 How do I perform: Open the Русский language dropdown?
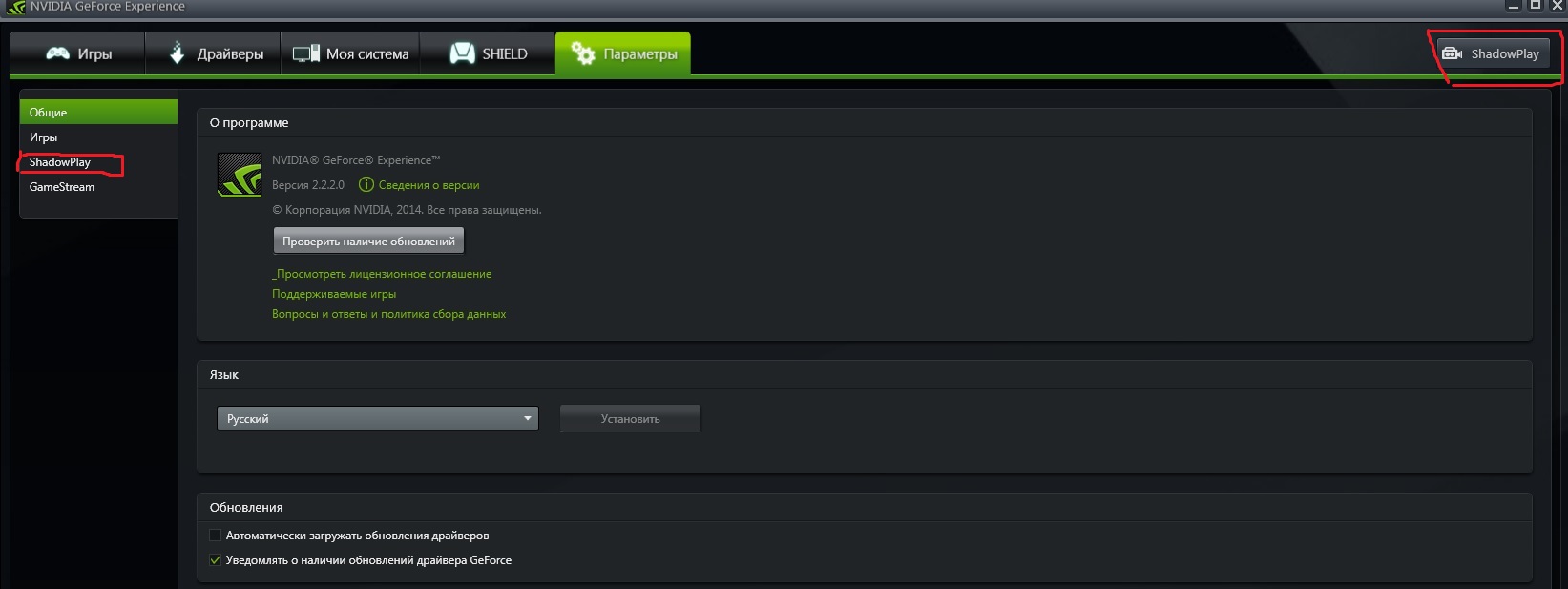coord(377,418)
